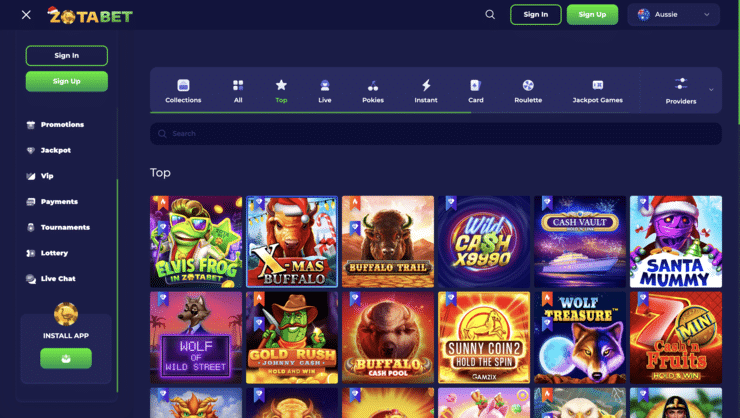Viewport: 740px width, 418px height.
Task: Start Live Chat from the sidebar
Action: [57, 279]
